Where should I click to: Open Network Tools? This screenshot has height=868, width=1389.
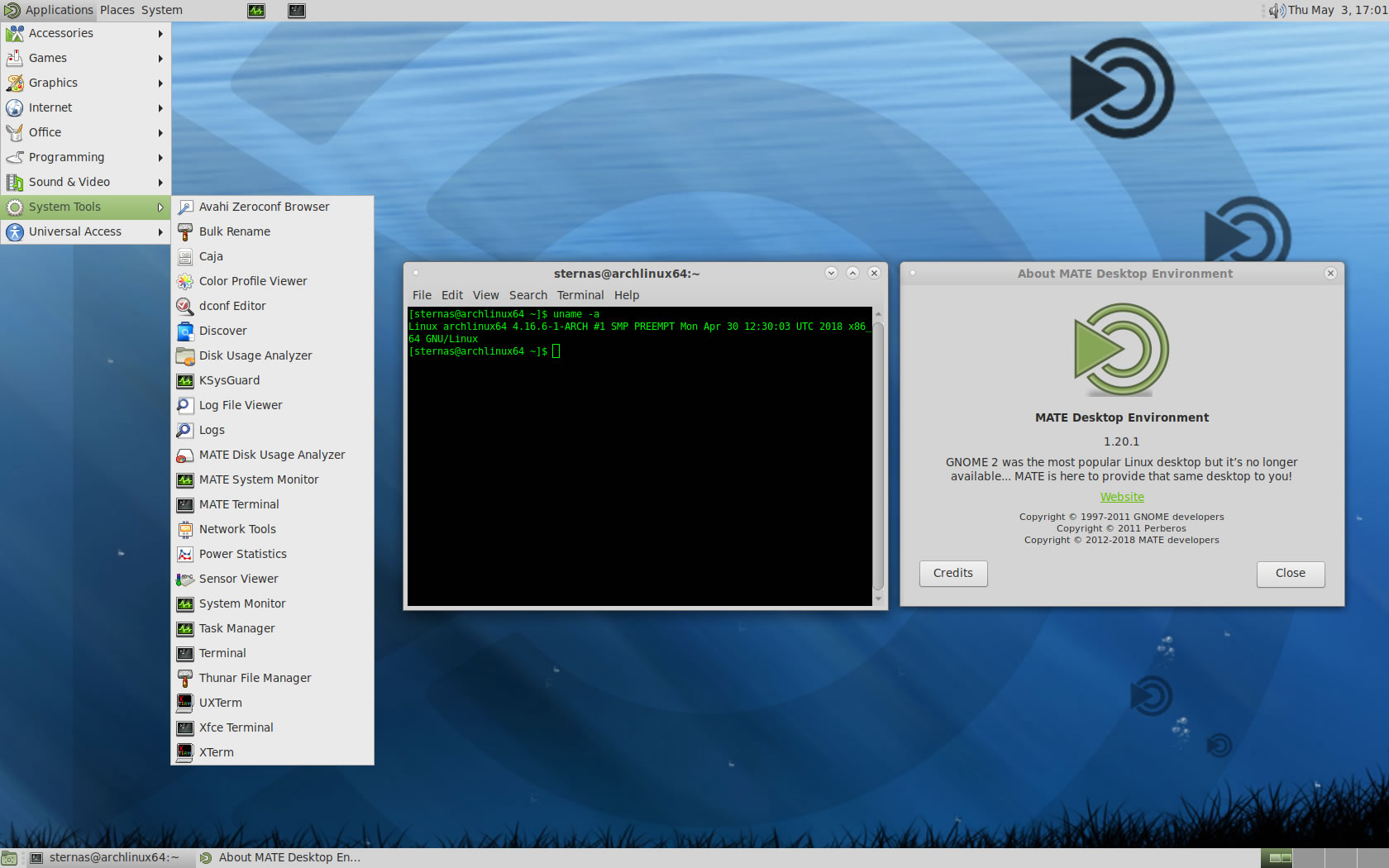click(x=272, y=529)
